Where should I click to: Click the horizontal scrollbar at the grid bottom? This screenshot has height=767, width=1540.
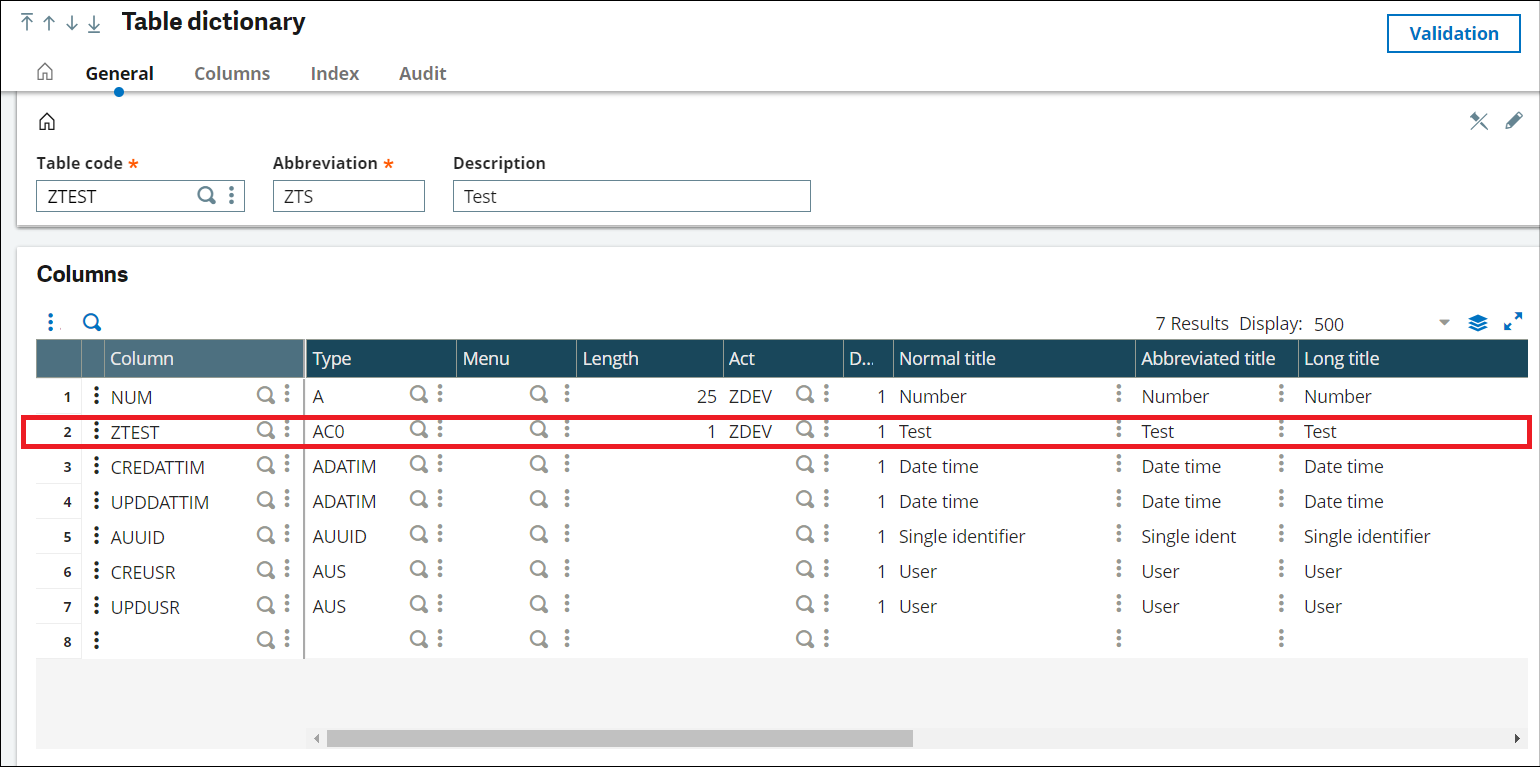coord(620,738)
